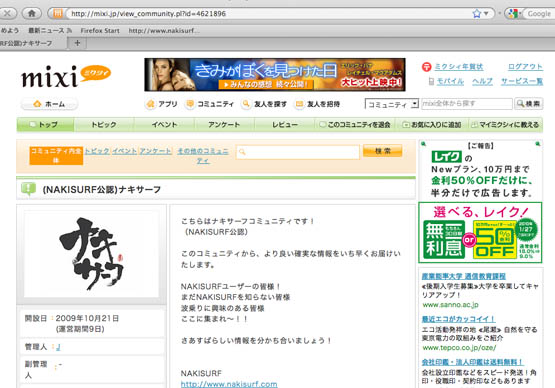The width and height of the screenshot is (555, 388).
Task: Open a new tab with plus button
Action: click(77, 43)
